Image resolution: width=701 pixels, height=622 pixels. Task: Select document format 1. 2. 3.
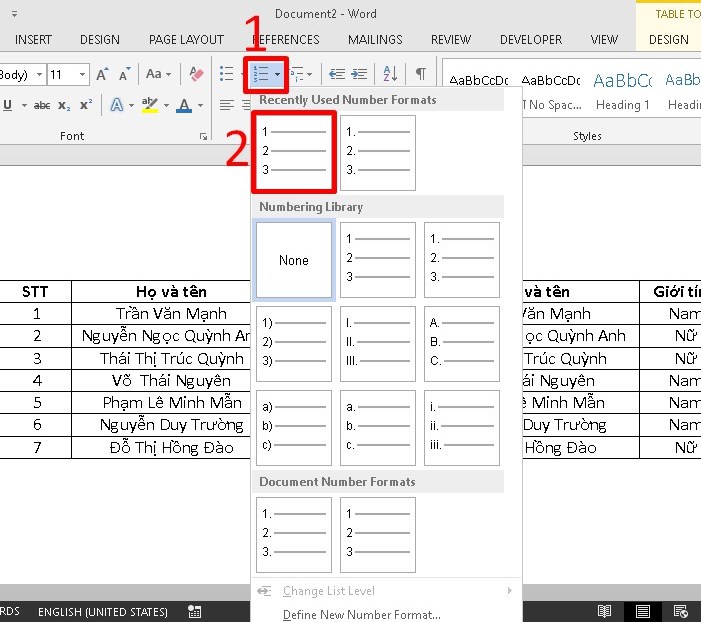(x=294, y=535)
